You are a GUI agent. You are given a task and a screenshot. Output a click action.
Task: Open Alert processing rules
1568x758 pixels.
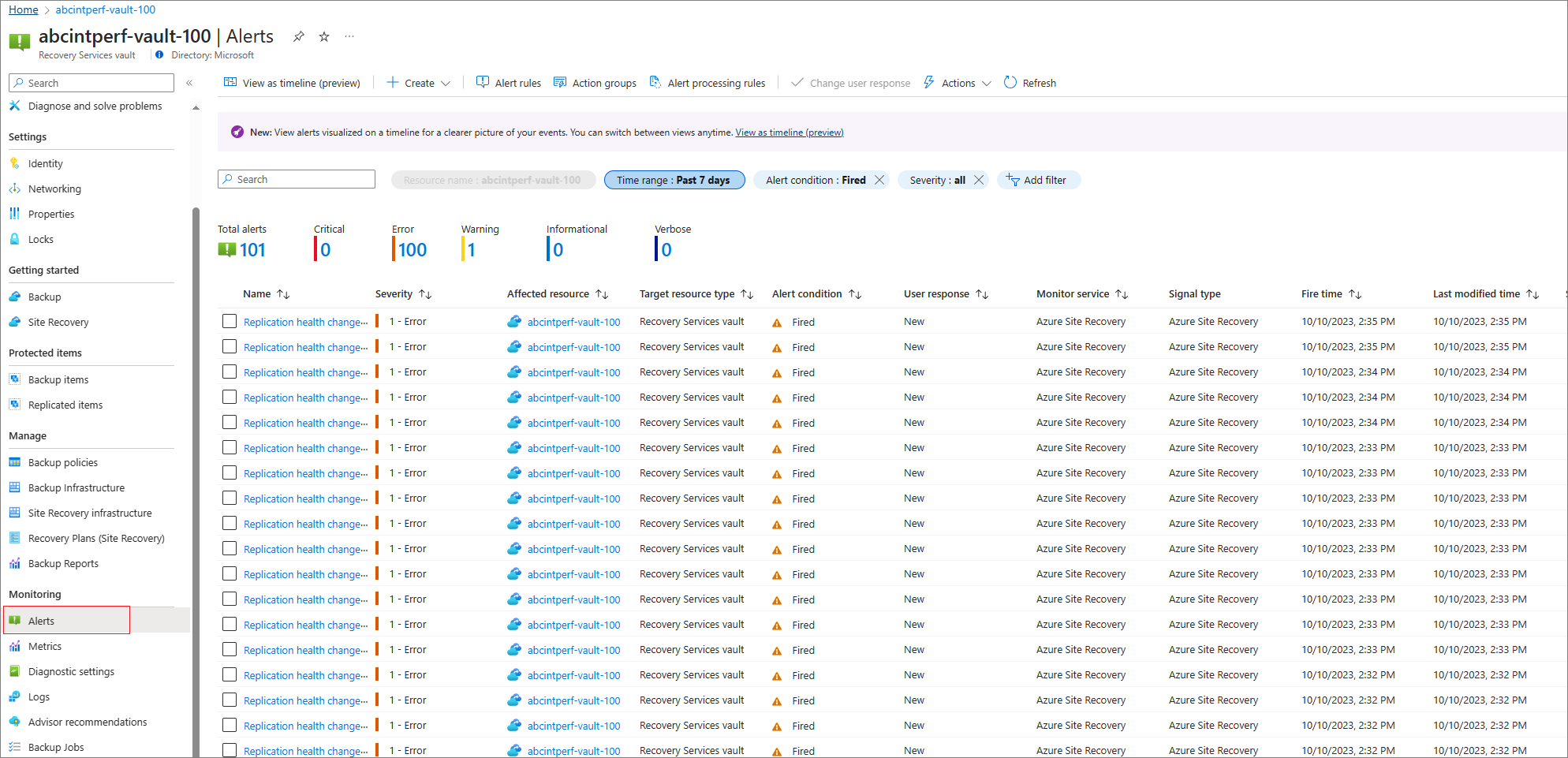pos(707,83)
